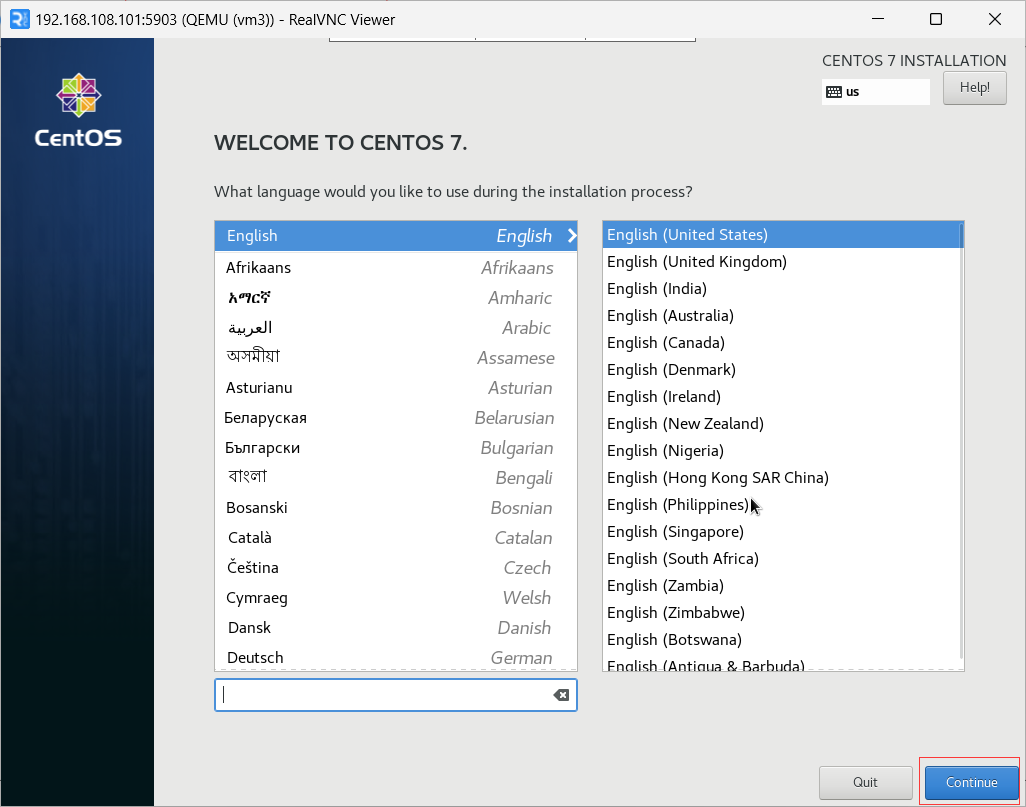Screen dimensions: 1026x807
Task: Select English (India) locale
Action: [x=781, y=289]
